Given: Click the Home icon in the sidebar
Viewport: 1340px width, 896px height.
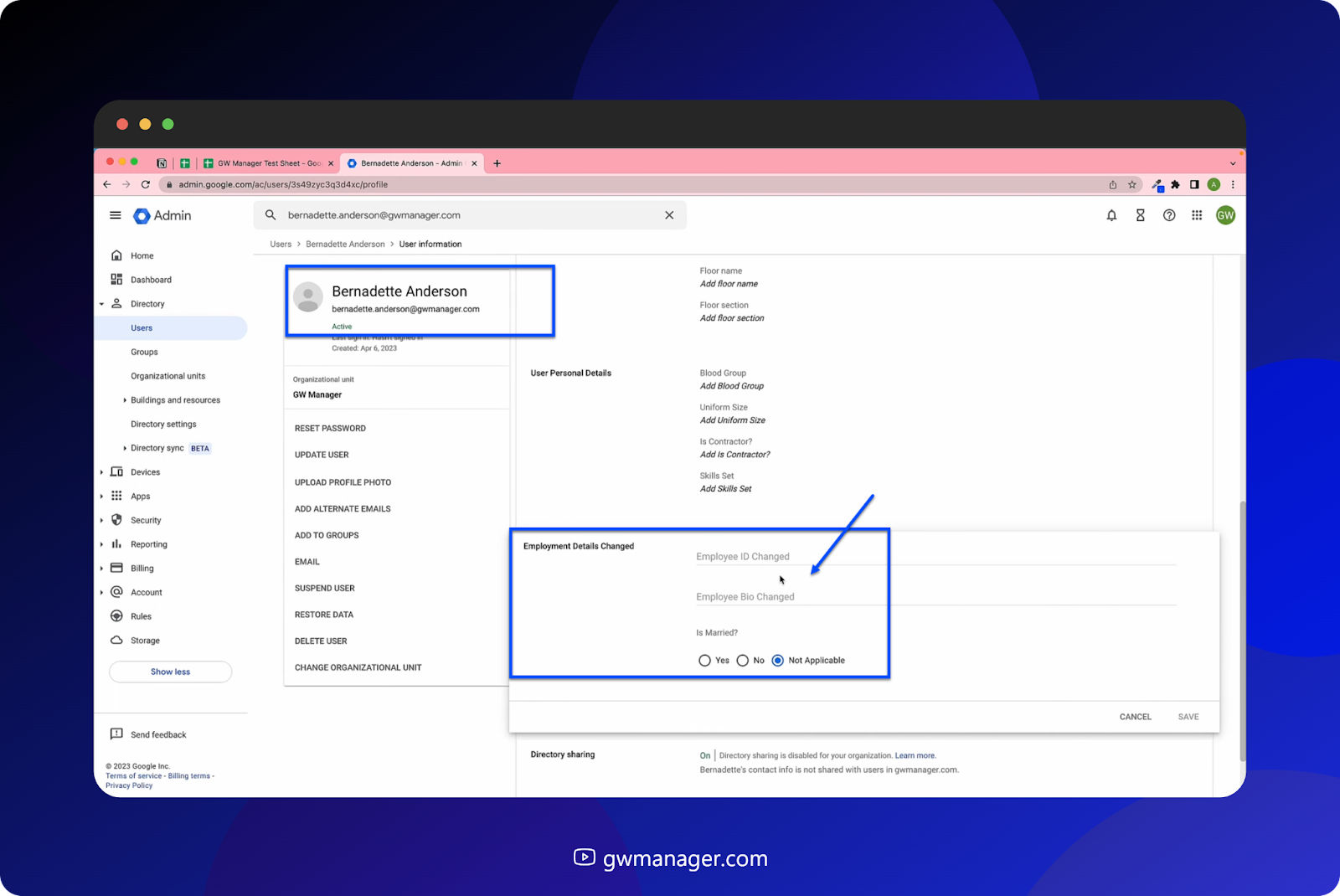Looking at the screenshot, I should pos(116,255).
